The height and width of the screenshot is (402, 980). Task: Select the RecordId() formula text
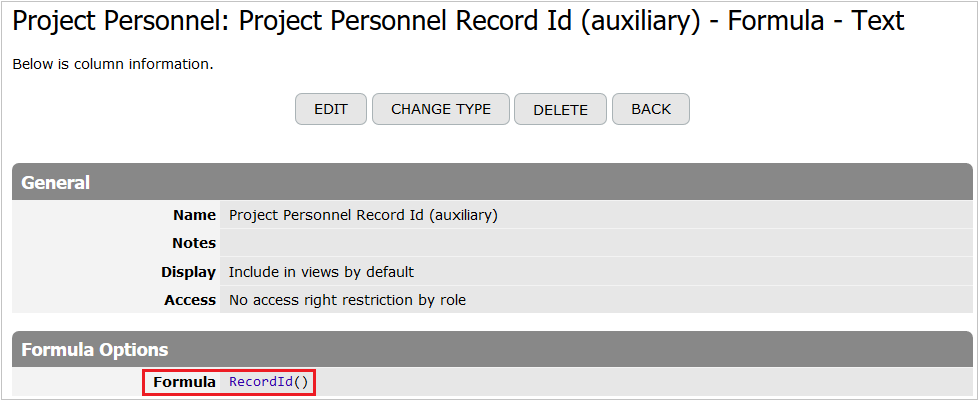pyautogui.click(x=269, y=382)
